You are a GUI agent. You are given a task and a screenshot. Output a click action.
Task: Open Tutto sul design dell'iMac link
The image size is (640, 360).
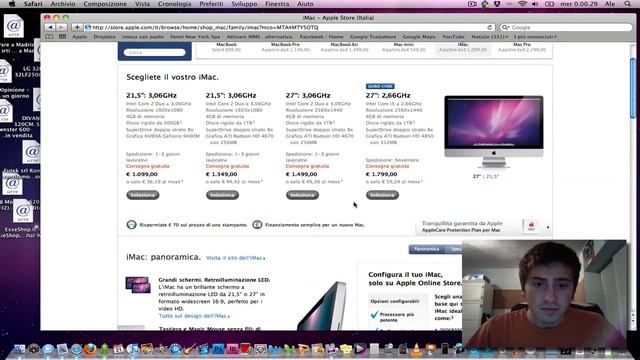[194, 316]
